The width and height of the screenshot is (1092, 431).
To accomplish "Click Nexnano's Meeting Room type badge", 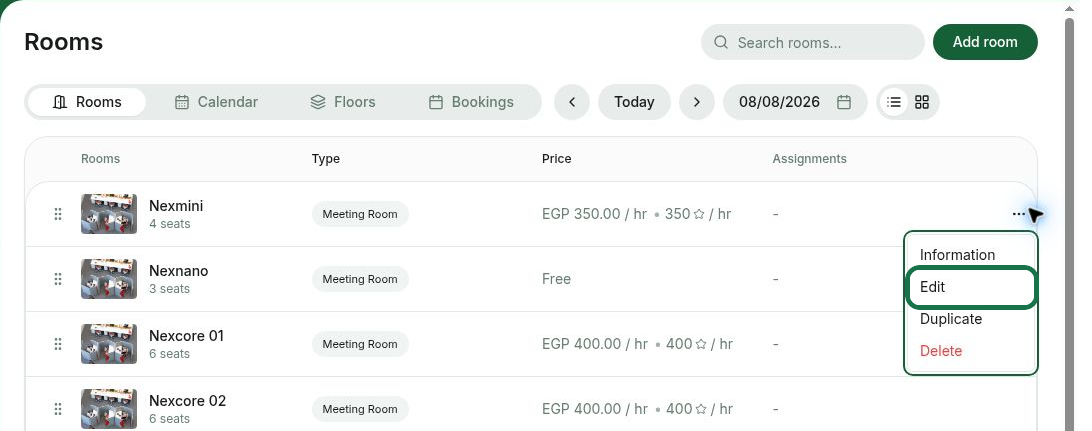I will tap(360, 279).
